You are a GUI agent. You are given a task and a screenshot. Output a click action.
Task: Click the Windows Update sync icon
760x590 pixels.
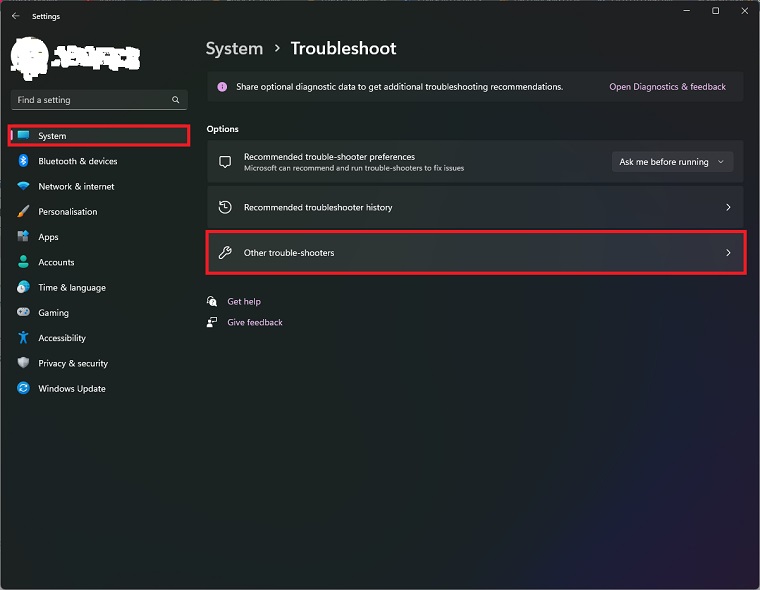click(x=23, y=389)
